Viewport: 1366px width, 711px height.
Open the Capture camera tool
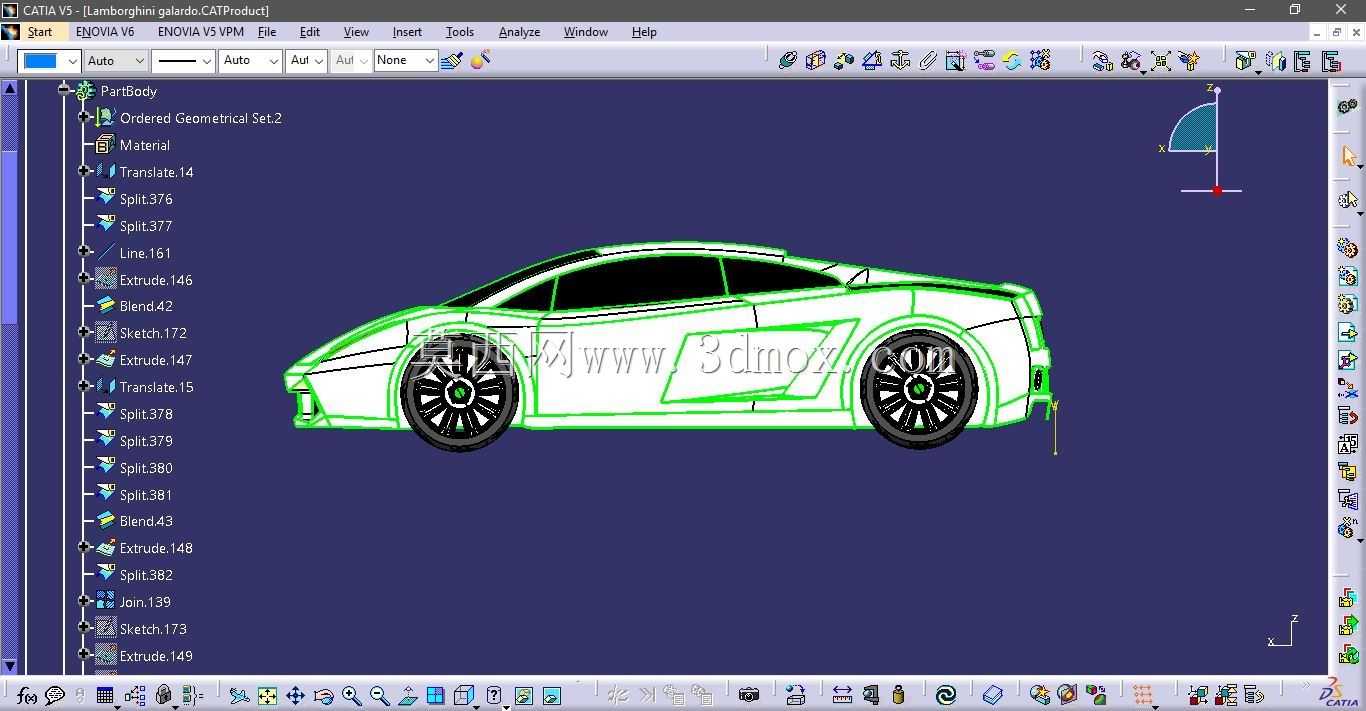pyautogui.click(x=749, y=695)
